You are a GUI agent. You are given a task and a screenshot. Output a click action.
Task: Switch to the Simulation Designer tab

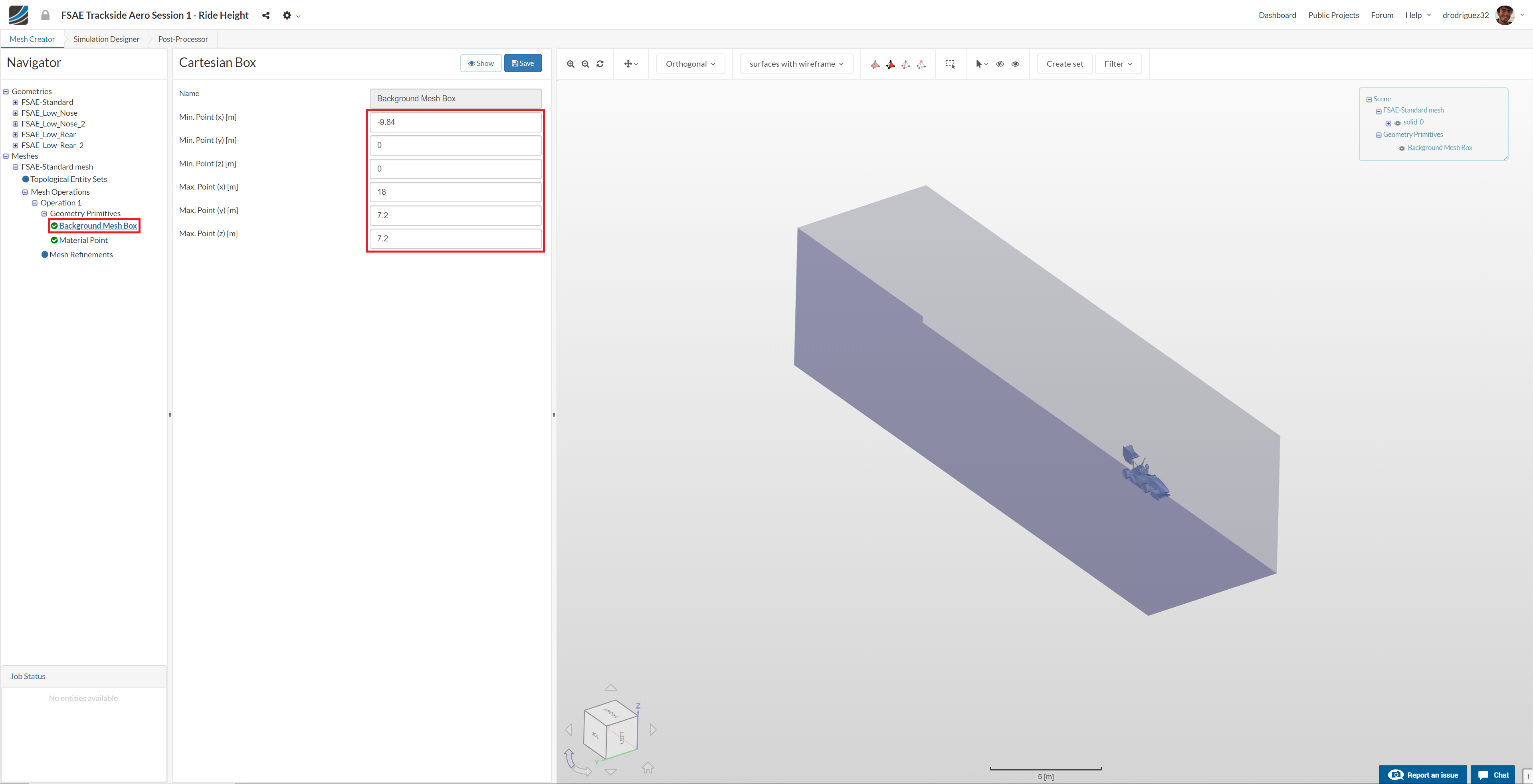tap(106, 39)
